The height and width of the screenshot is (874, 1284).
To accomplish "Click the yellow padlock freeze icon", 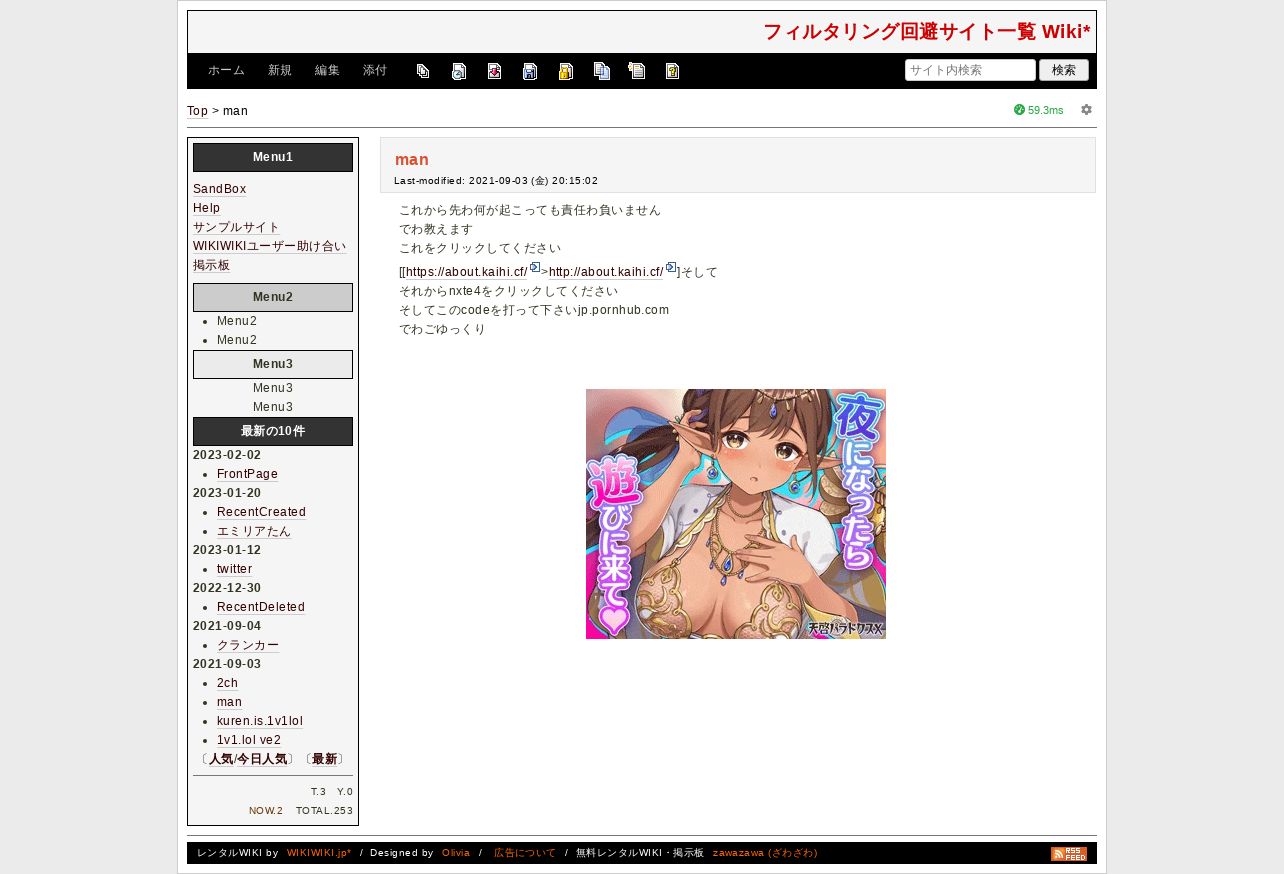I will tap(566, 71).
